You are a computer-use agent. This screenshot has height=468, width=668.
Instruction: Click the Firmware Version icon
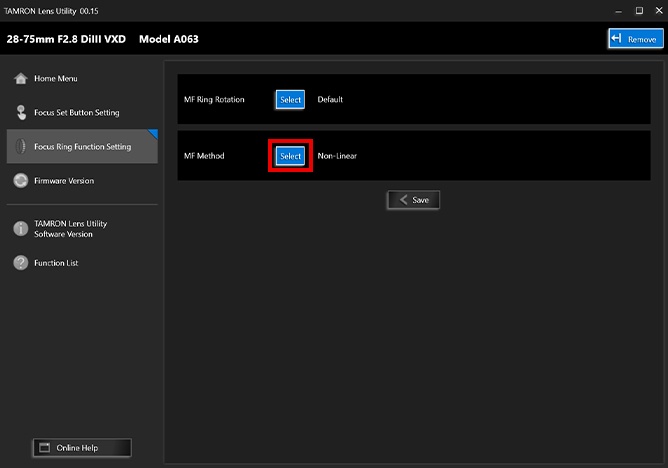coord(20,181)
